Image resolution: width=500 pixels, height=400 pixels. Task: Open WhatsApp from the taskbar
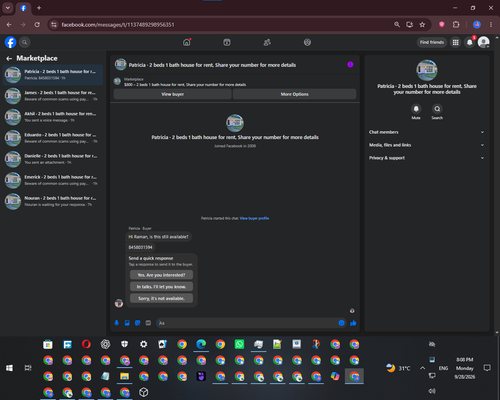239,344
